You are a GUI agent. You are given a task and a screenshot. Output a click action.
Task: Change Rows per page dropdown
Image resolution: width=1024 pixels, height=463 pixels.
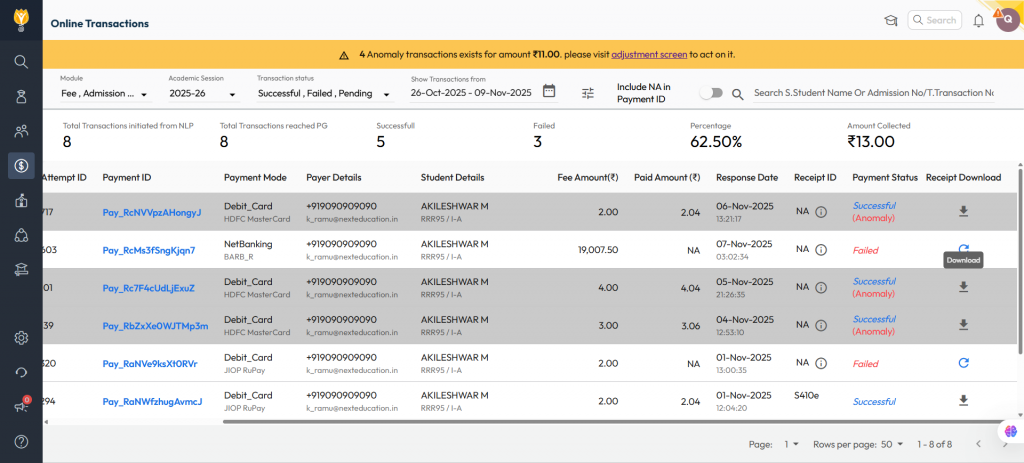point(893,444)
